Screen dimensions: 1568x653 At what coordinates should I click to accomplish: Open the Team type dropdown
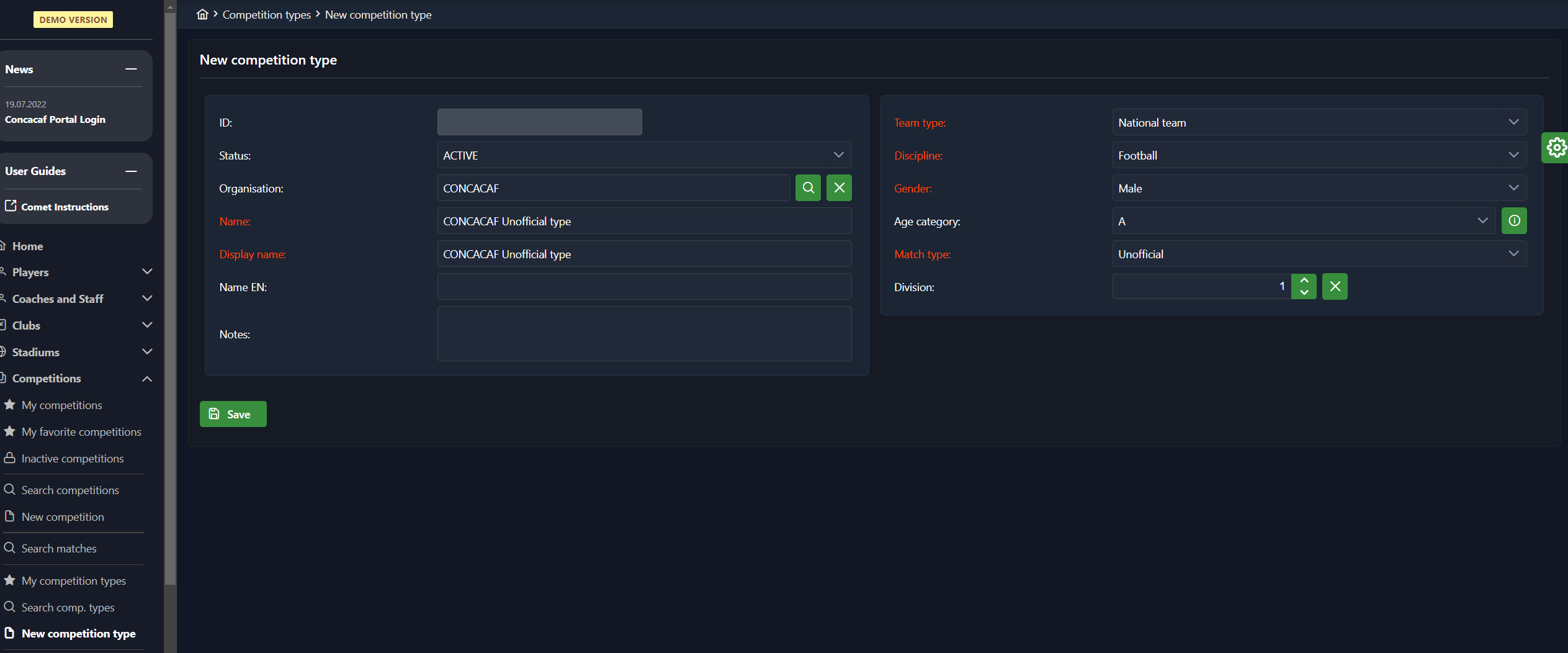tap(1319, 123)
